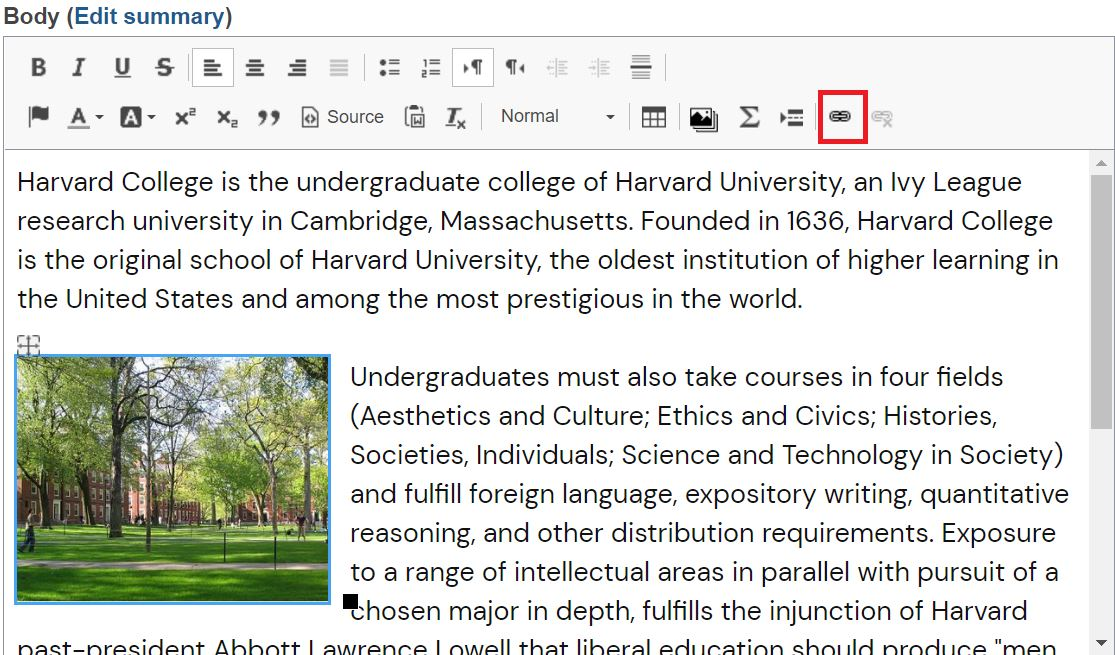Toggle underline formatting

tap(122, 68)
